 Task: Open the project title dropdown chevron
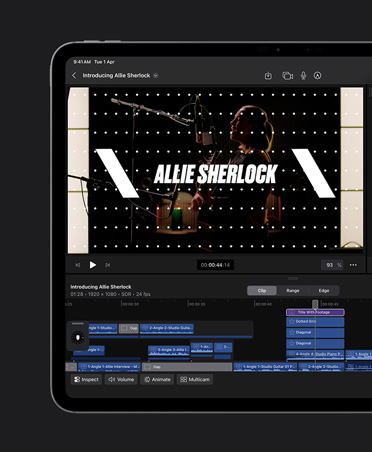click(156, 76)
